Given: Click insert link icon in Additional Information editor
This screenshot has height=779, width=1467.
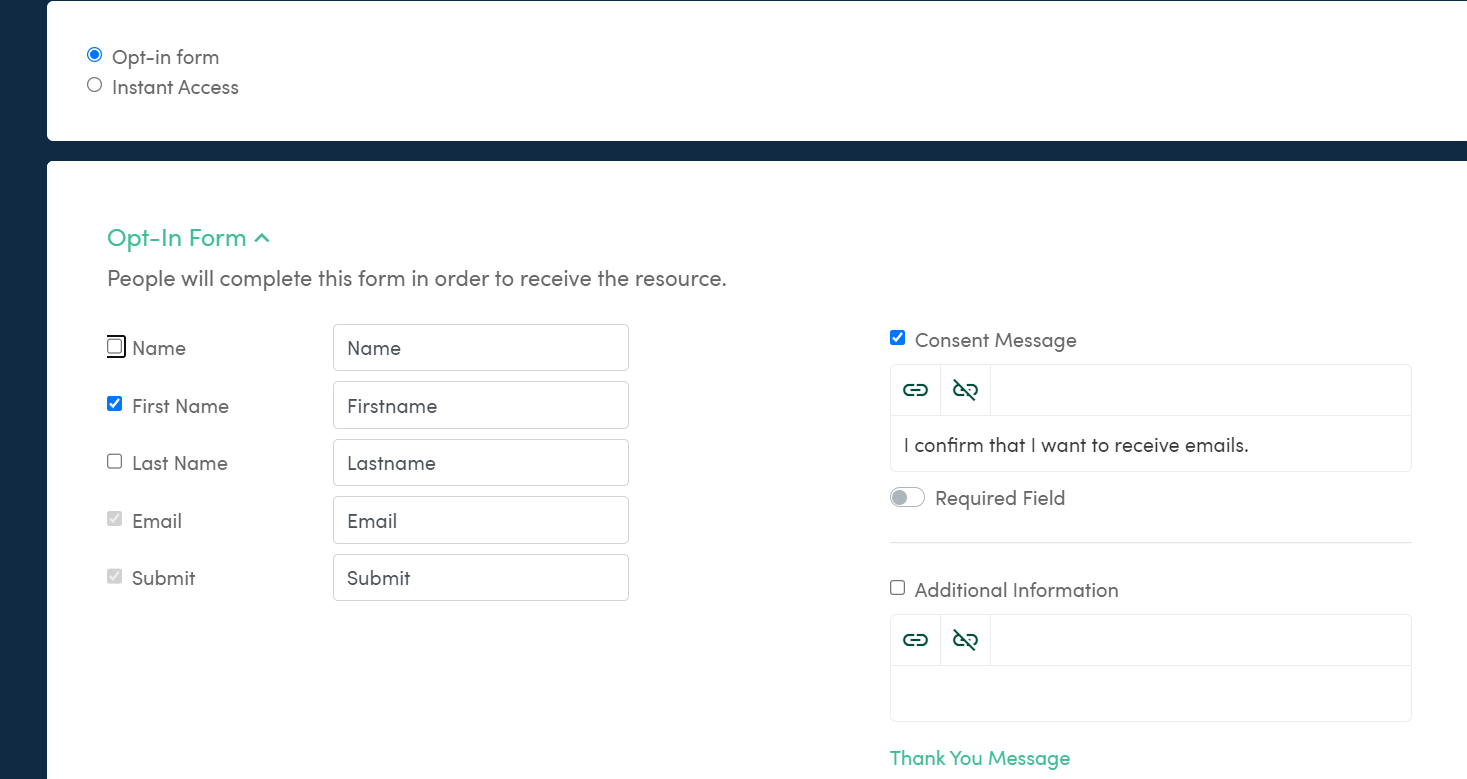Looking at the screenshot, I should point(915,640).
